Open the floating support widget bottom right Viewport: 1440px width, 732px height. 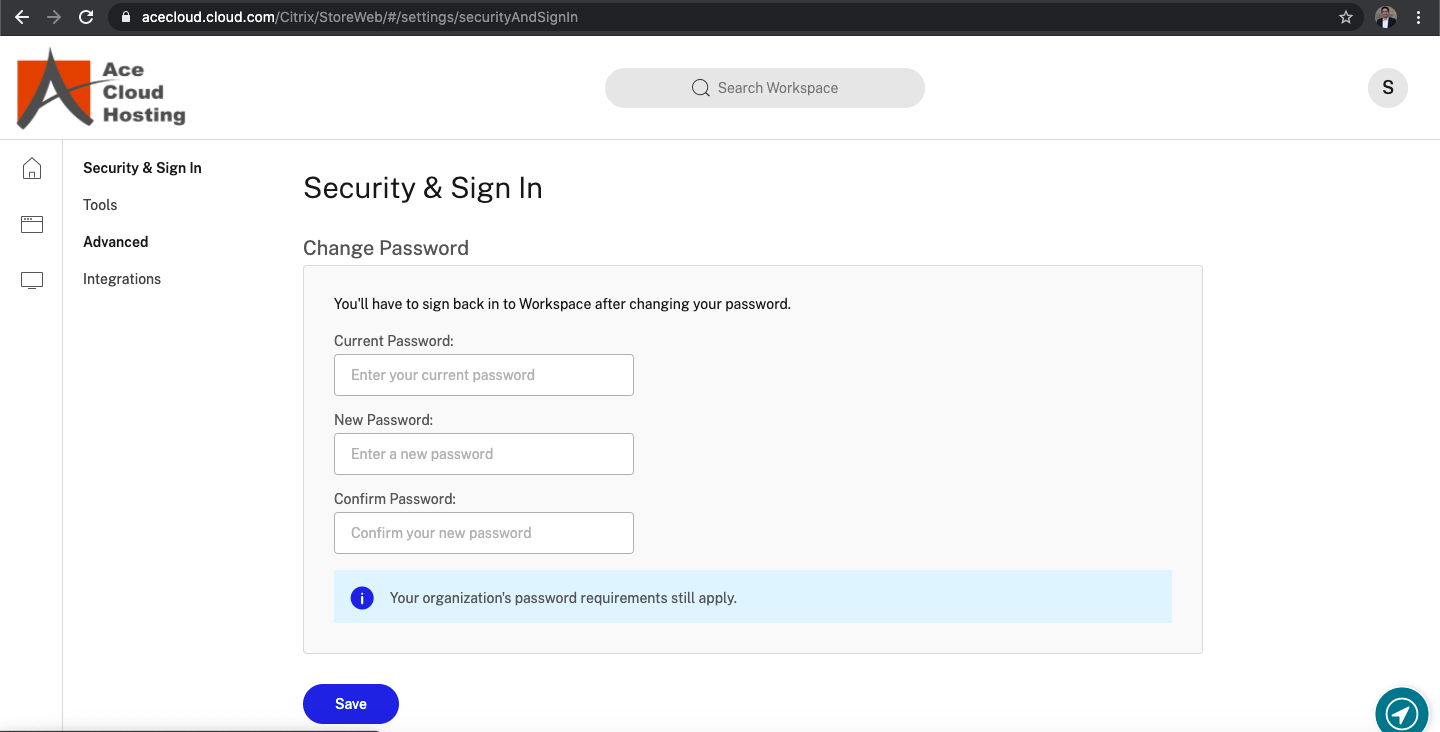click(x=1401, y=711)
